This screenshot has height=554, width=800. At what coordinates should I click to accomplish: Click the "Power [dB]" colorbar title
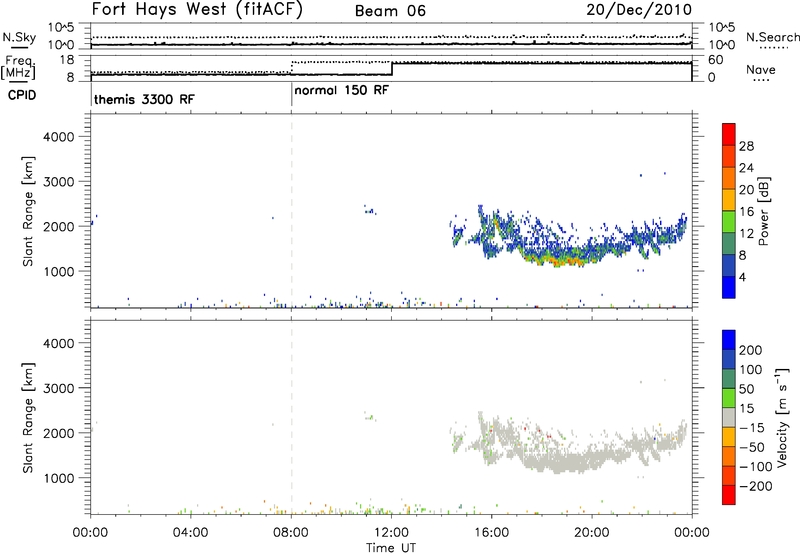click(x=763, y=211)
